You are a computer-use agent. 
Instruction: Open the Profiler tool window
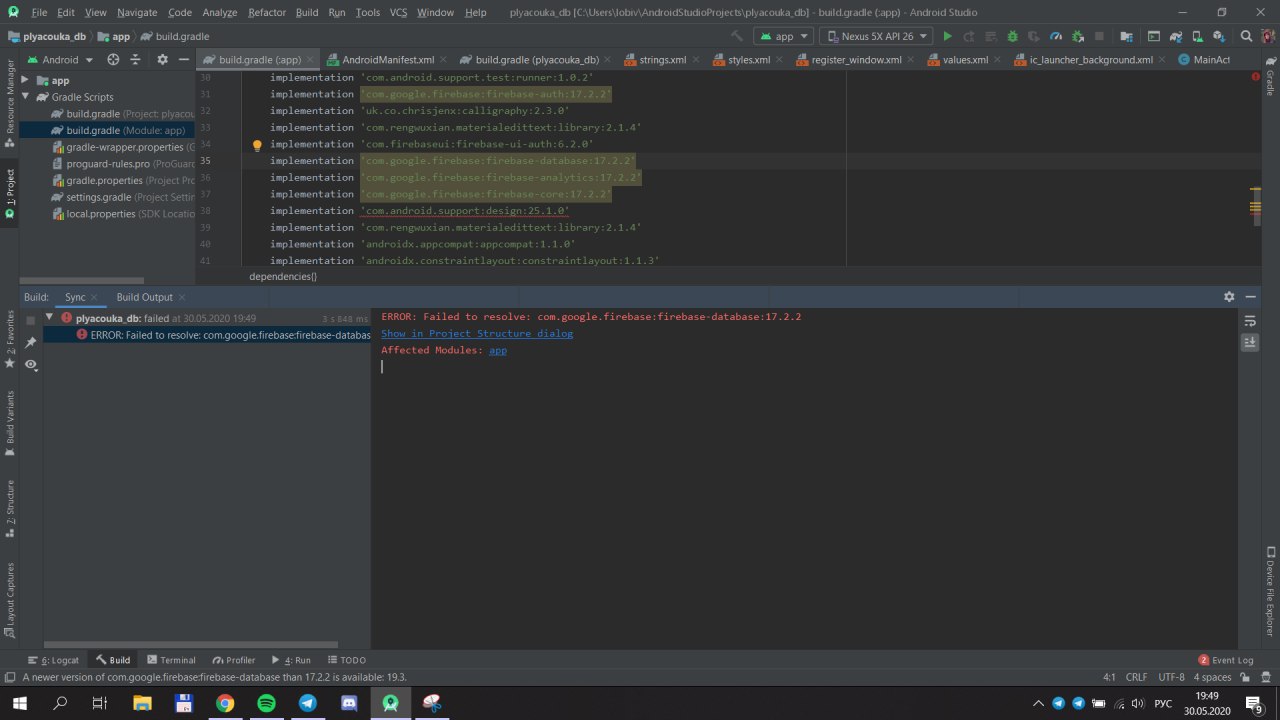(x=233, y=660)
